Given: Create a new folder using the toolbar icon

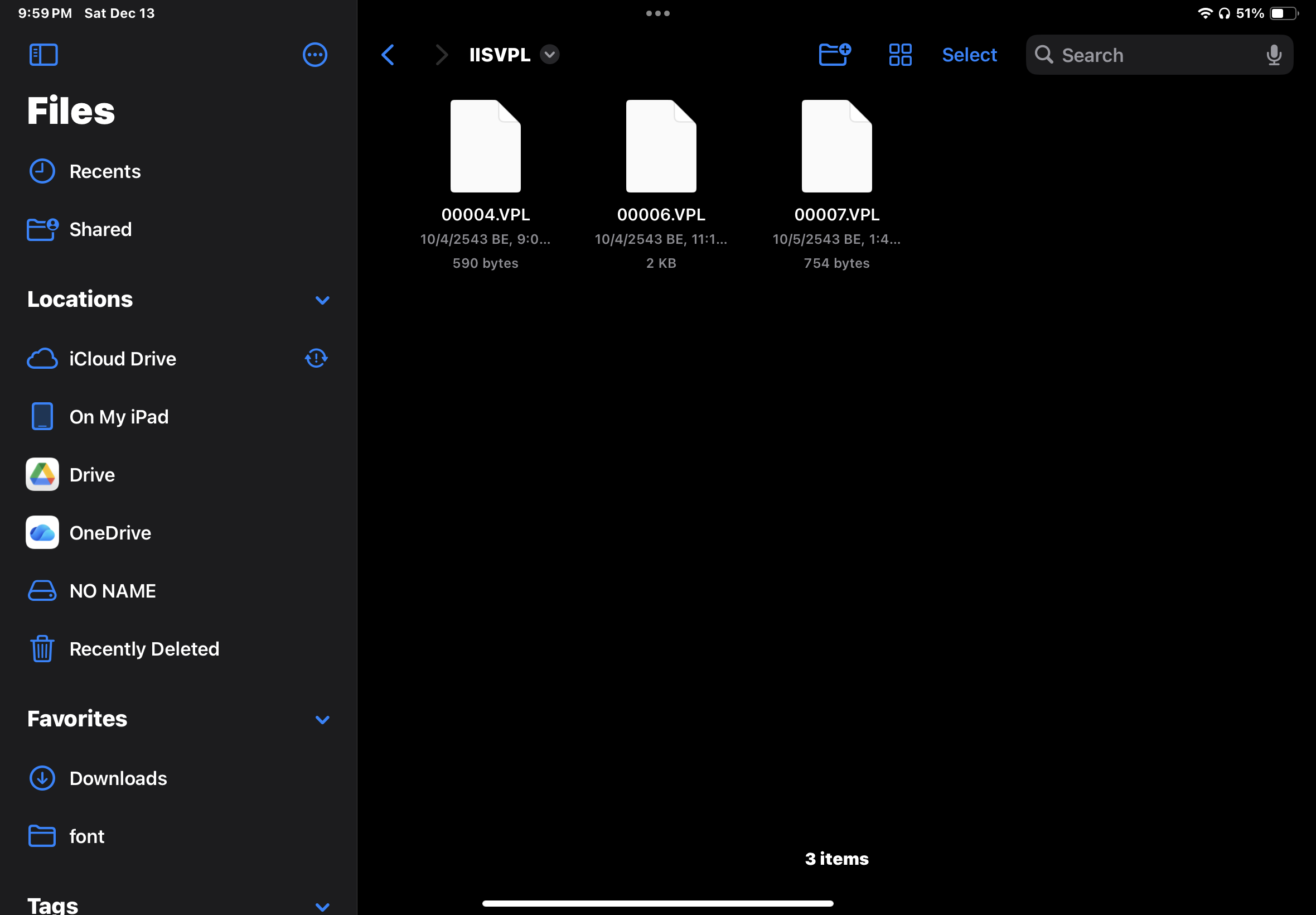Looking at the screenshot, I should [x=834, y=55].
